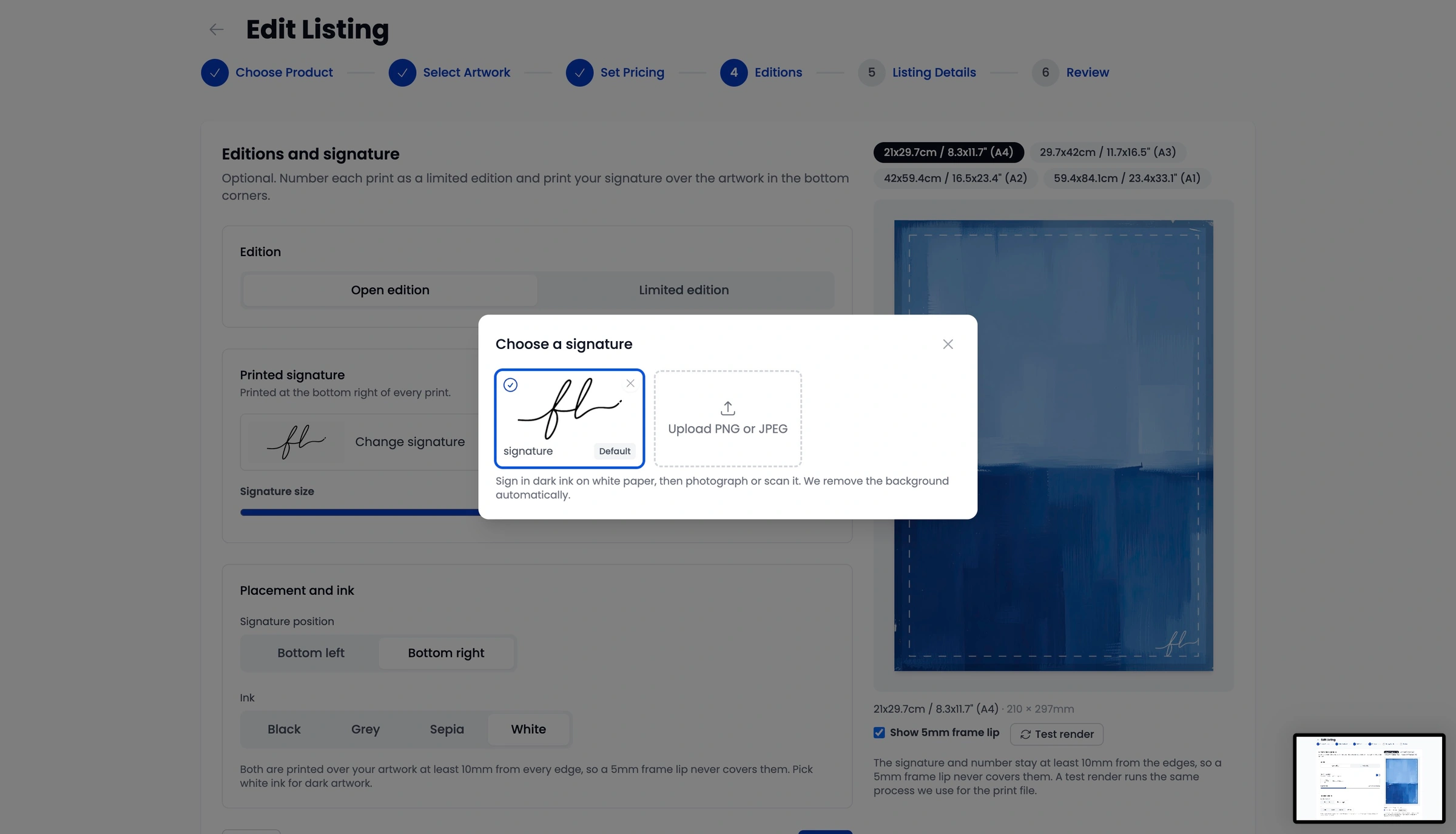
Task: Click the blue artwork preview image
Action: [1053, 446]
